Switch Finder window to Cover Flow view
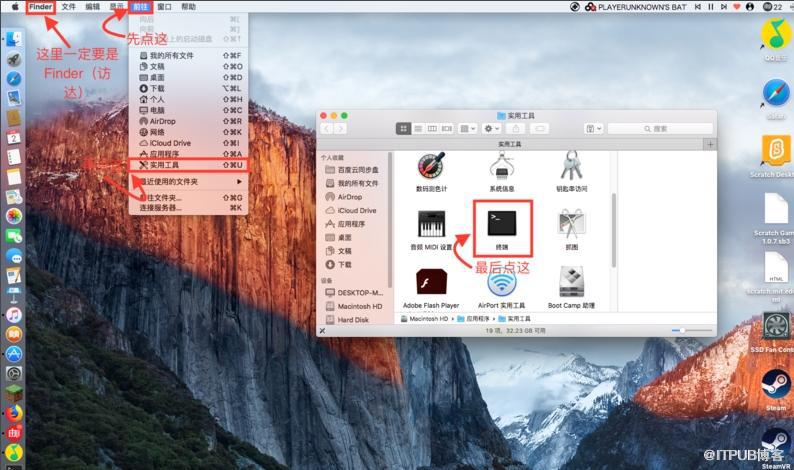 (447, 129)
